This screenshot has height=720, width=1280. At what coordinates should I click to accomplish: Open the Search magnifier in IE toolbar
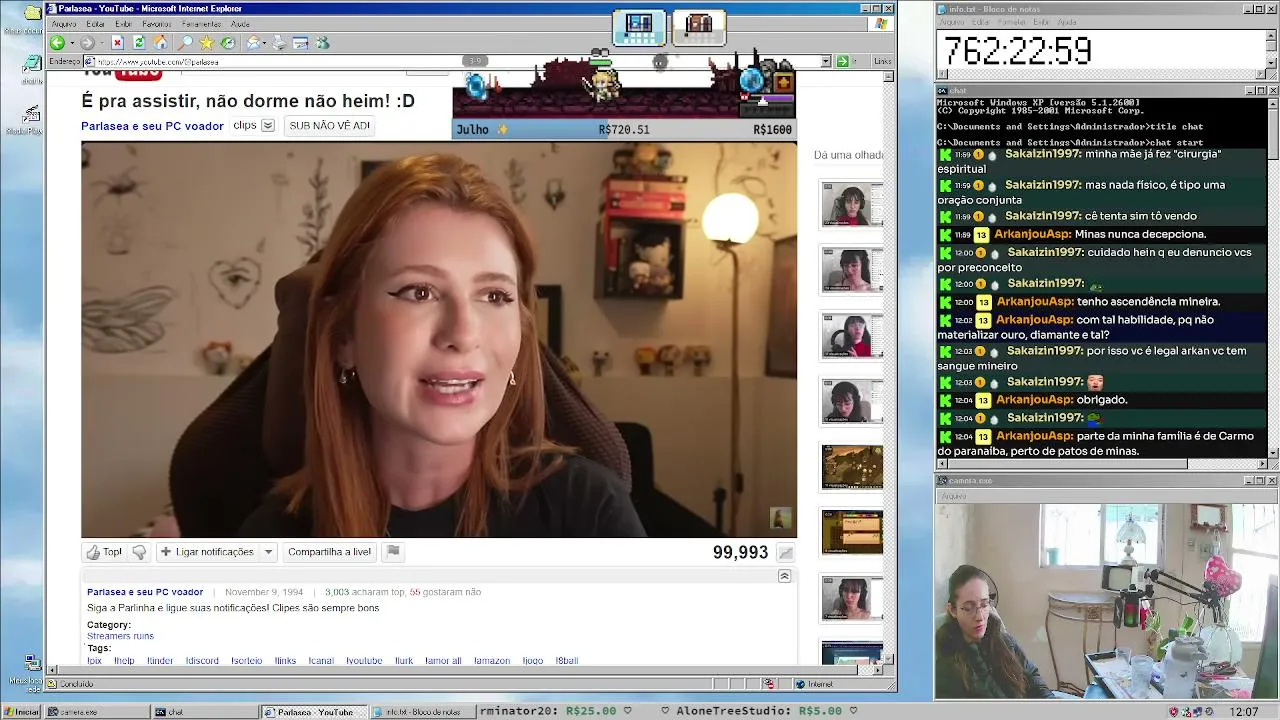[x=185, y=43]
